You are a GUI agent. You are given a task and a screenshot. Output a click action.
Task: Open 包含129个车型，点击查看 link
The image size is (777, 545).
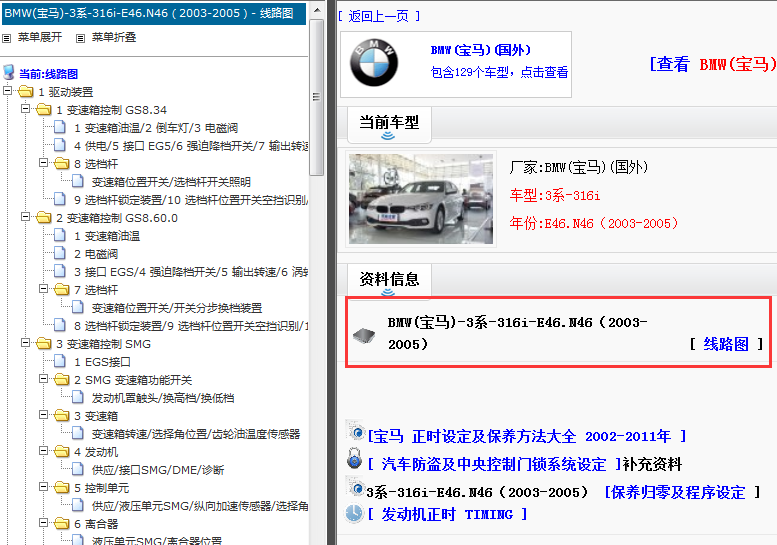pos(500,72)
